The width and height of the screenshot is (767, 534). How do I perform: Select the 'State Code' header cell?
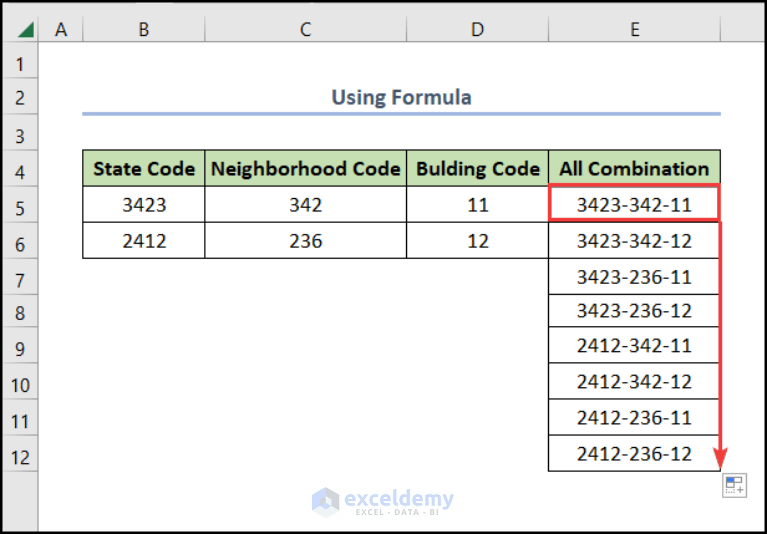144,168
